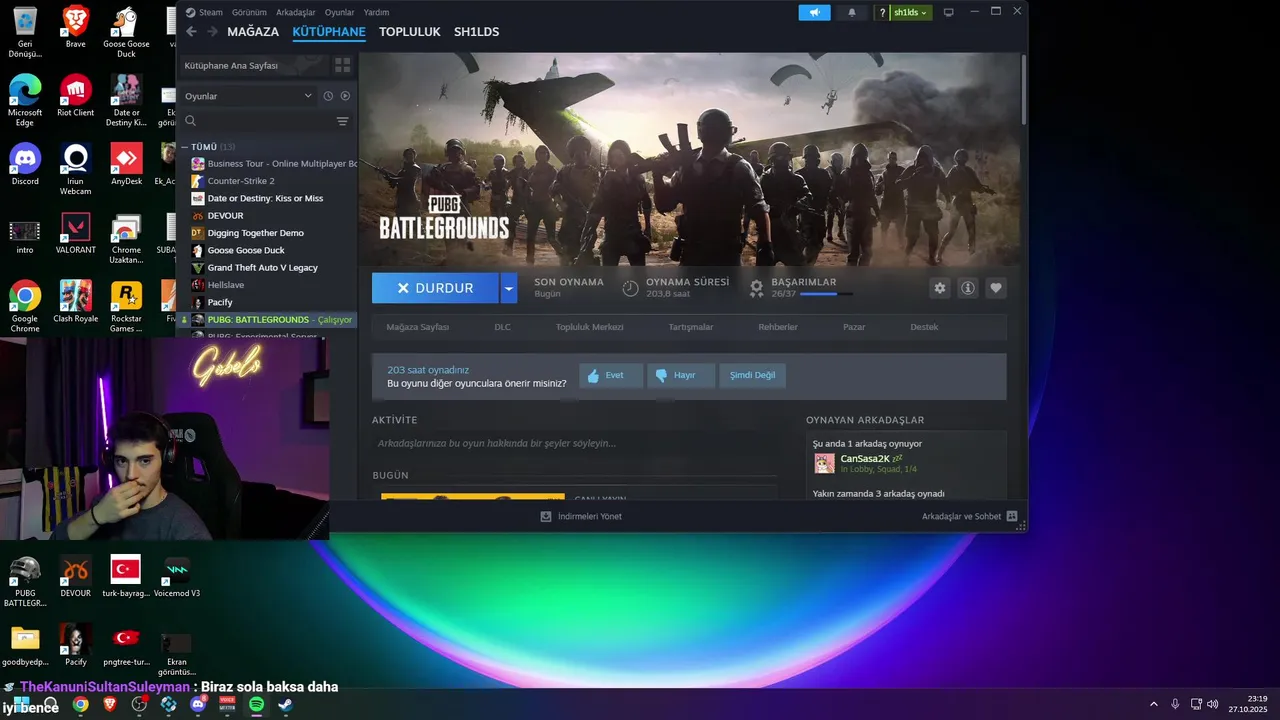The image size is (1280, 720).
Task: Click the library advanced filter icon
Action: [343, 121]
